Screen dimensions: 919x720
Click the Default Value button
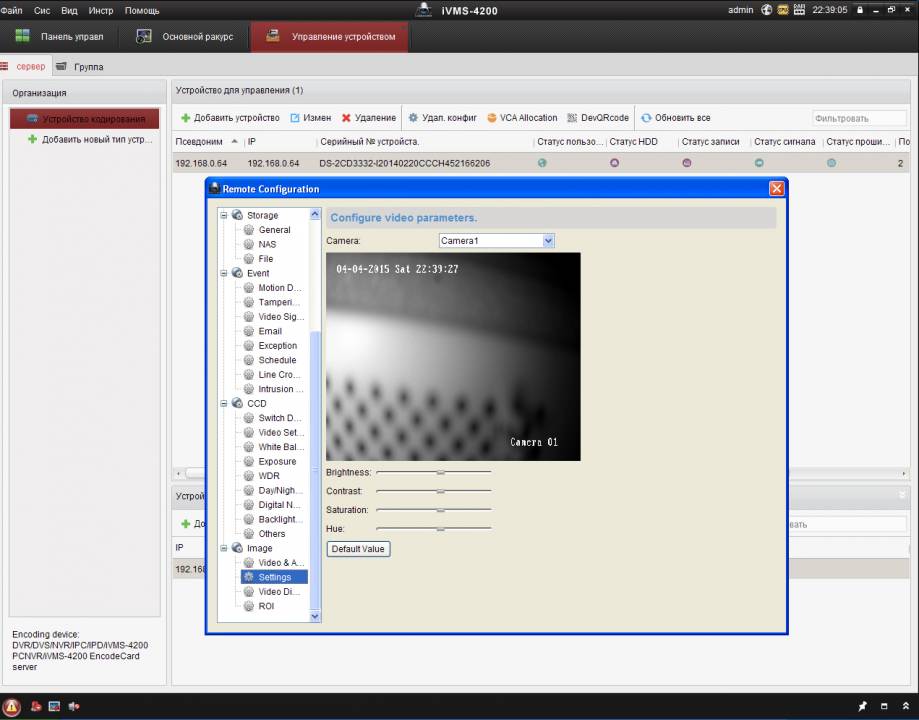[358, 549]
